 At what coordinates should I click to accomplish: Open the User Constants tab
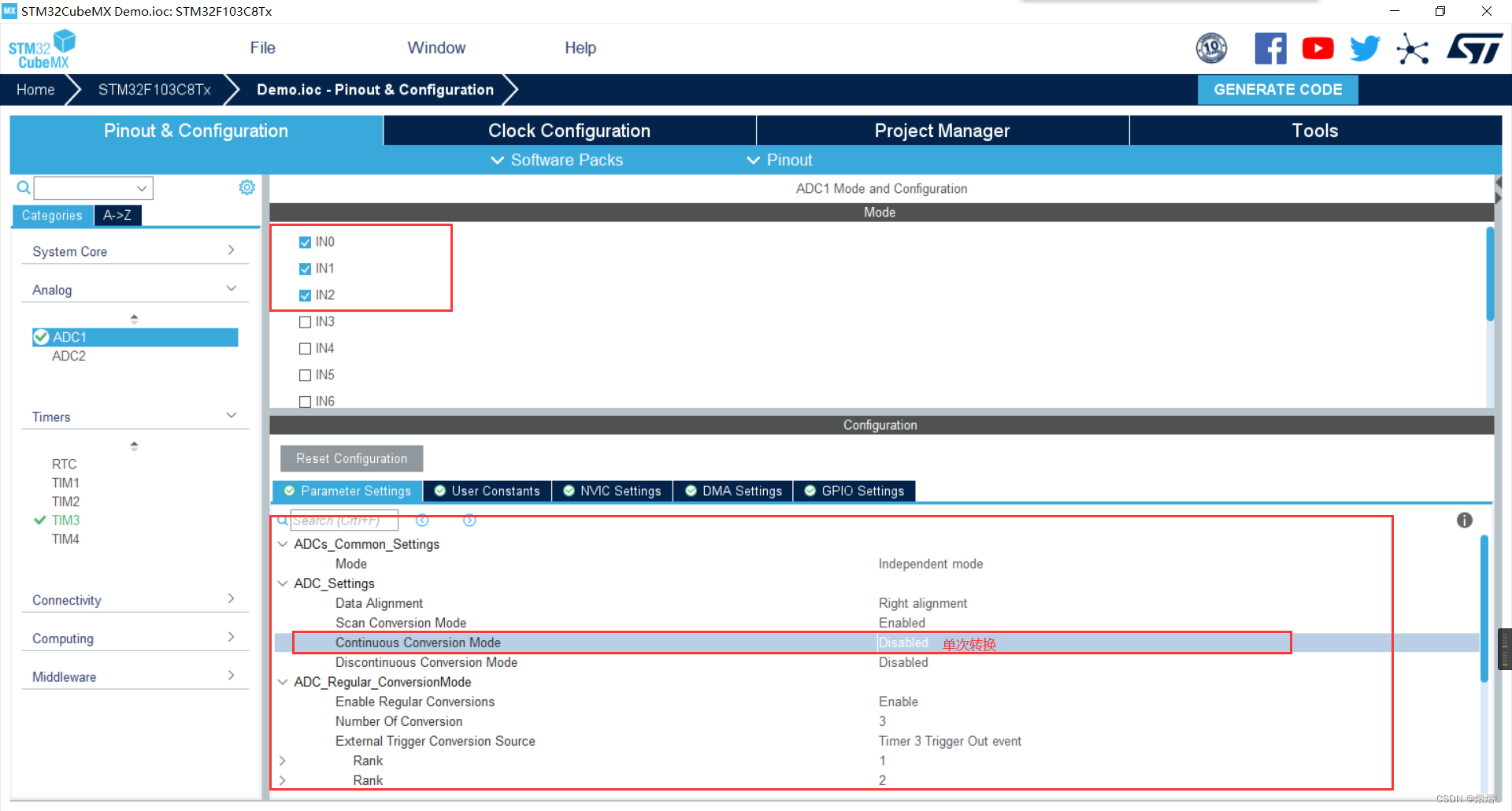pos(487,491)
